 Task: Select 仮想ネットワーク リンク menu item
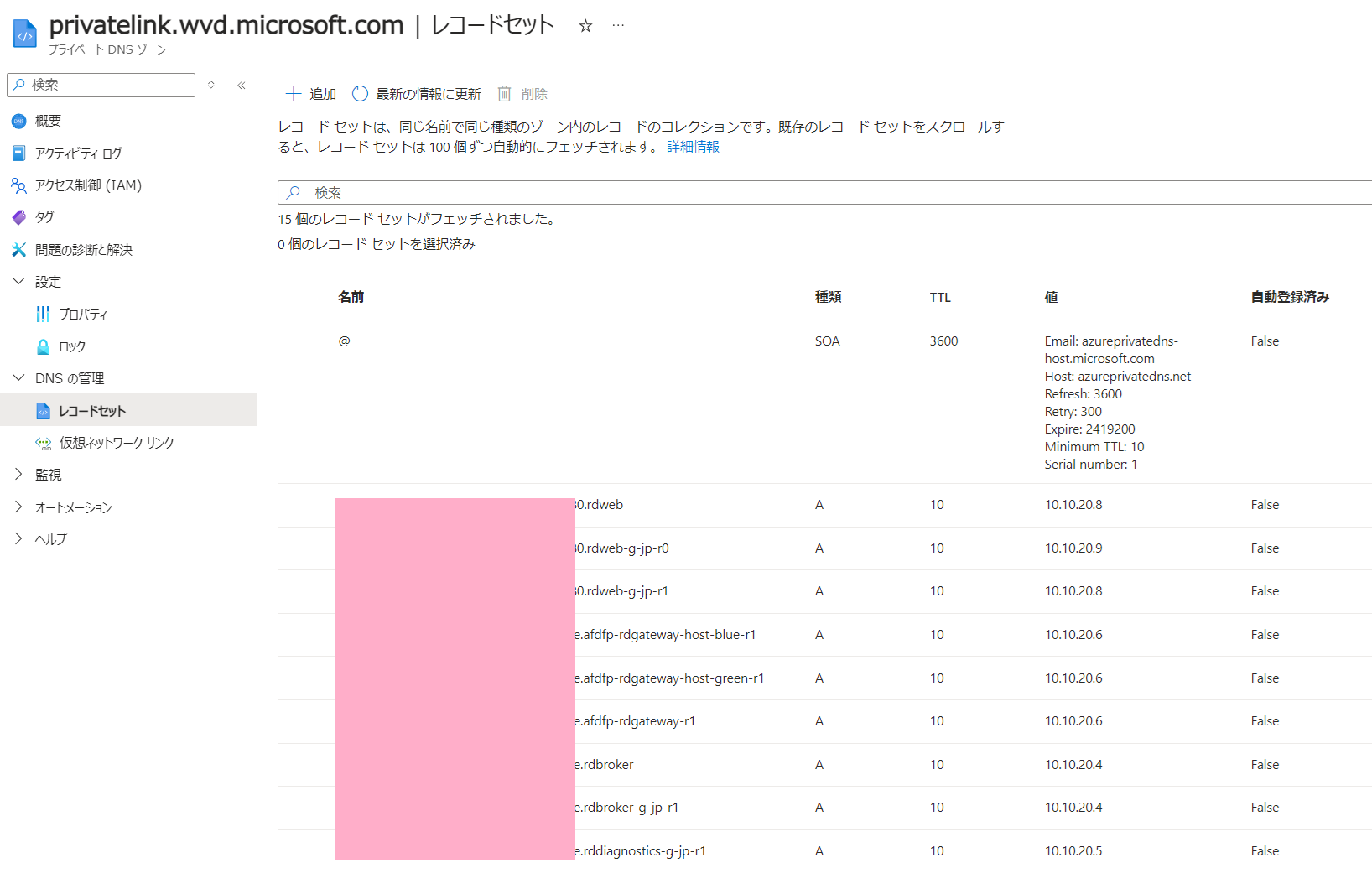[x=117, y=443]
